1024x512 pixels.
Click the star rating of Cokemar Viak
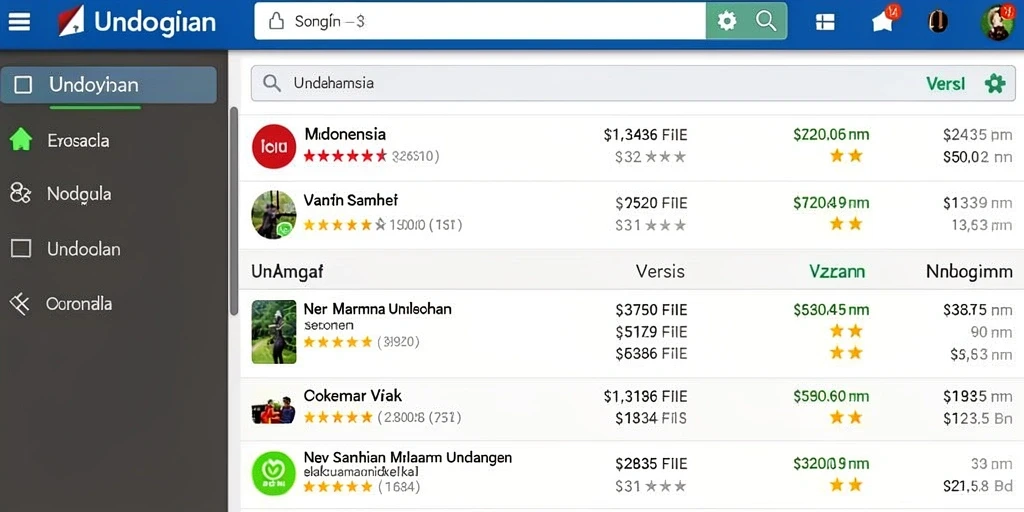(338, 417)
